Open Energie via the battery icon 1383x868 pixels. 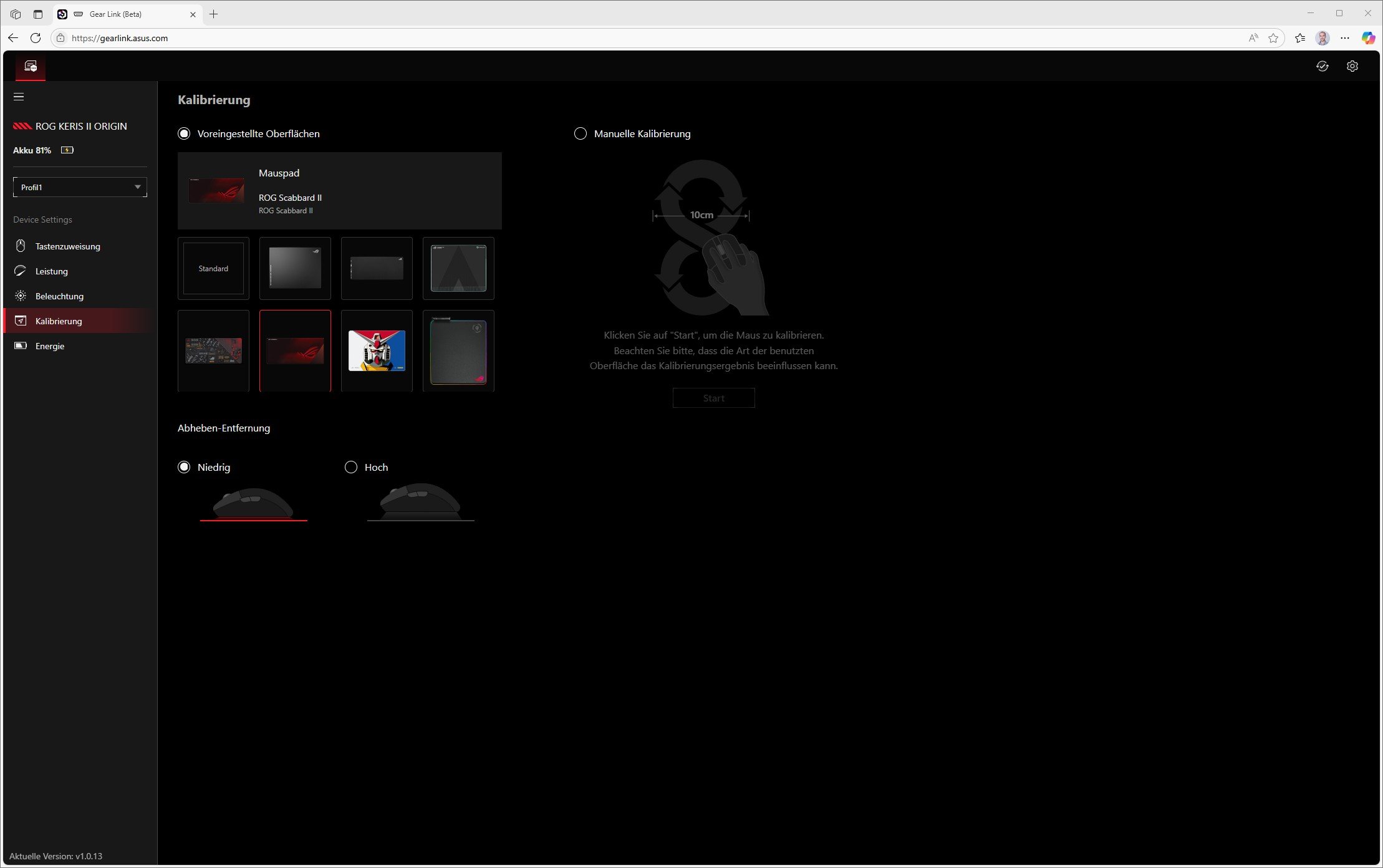[21, 345]
